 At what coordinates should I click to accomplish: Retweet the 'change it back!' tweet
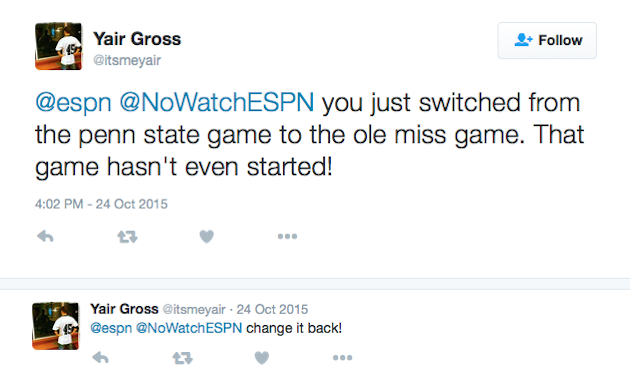[182, 357]
